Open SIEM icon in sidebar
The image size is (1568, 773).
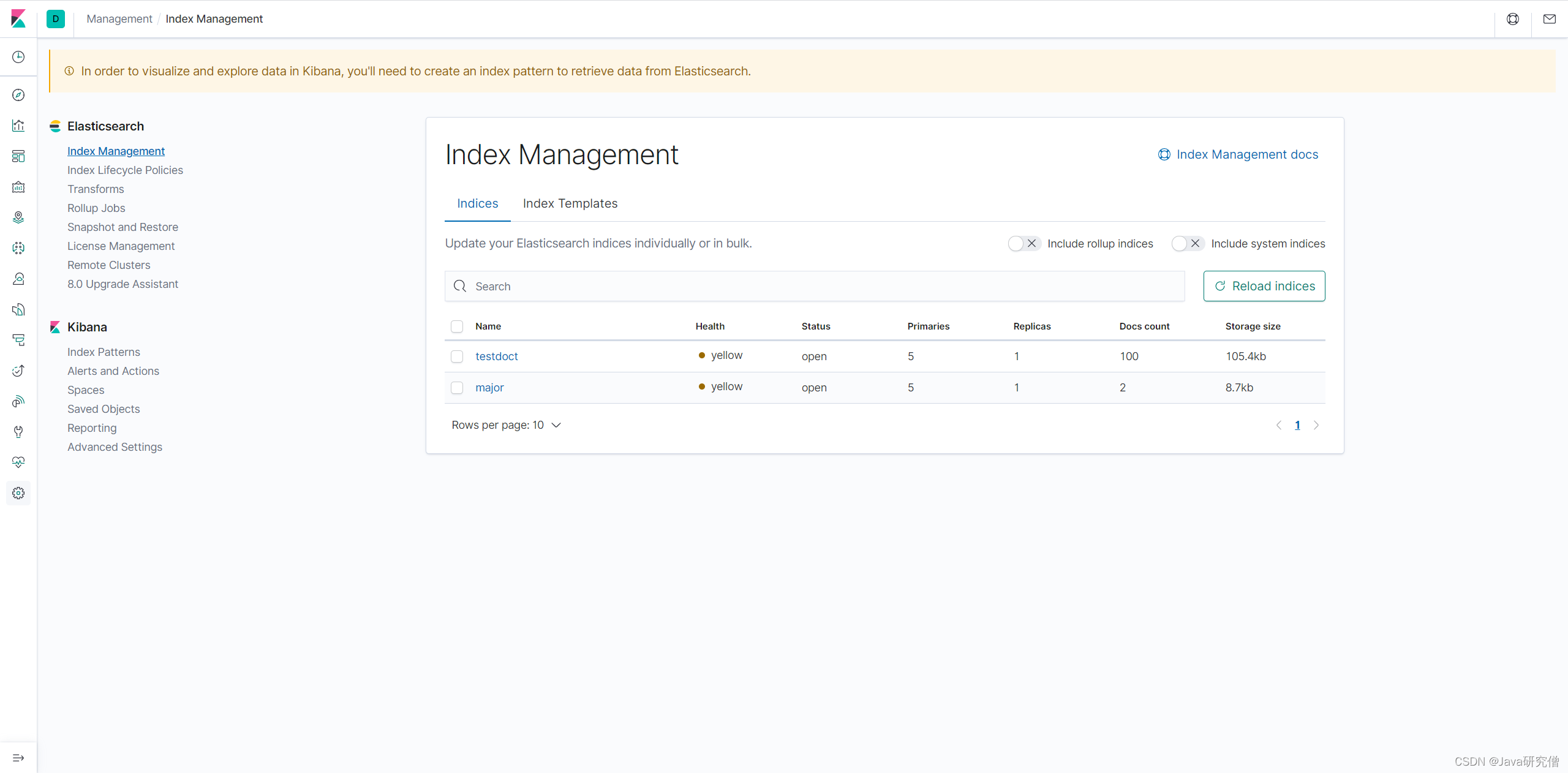(18, 401)
